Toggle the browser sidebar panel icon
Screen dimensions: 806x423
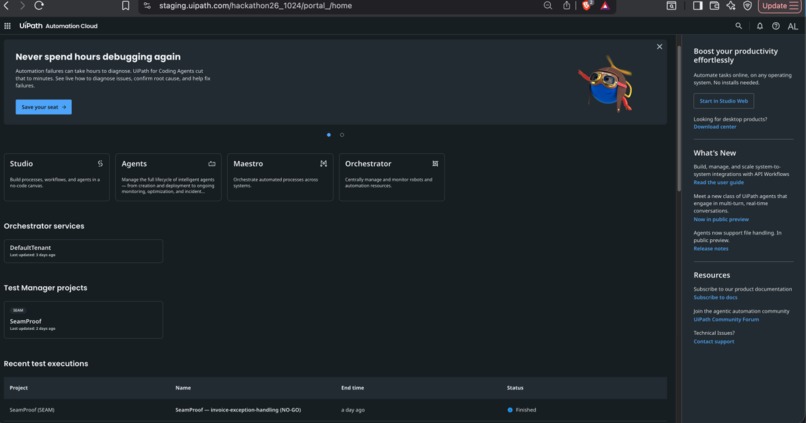click(698, 6)
